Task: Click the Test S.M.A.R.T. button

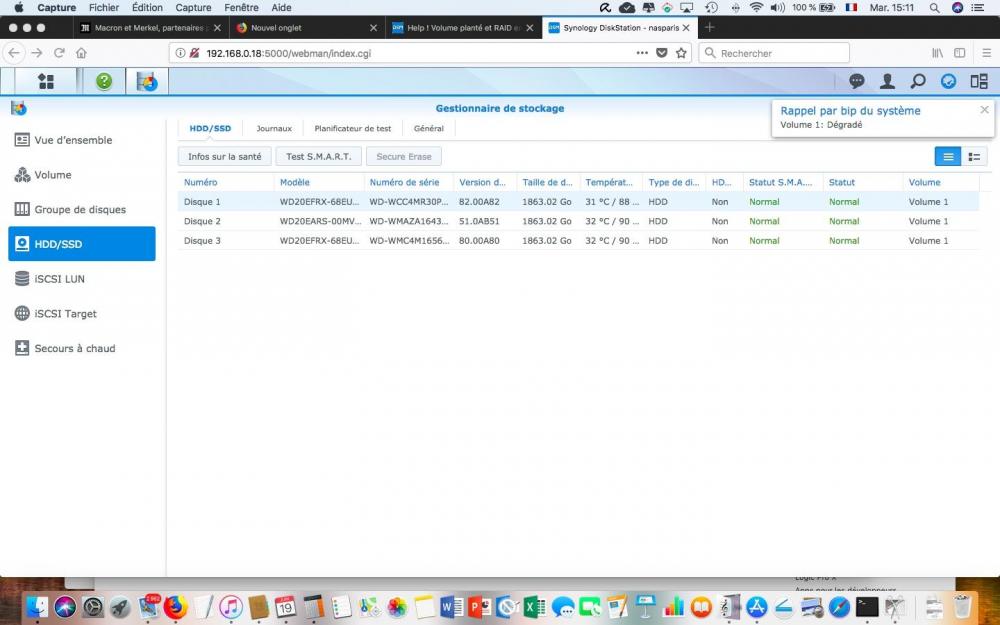Action: coord(318,156)
